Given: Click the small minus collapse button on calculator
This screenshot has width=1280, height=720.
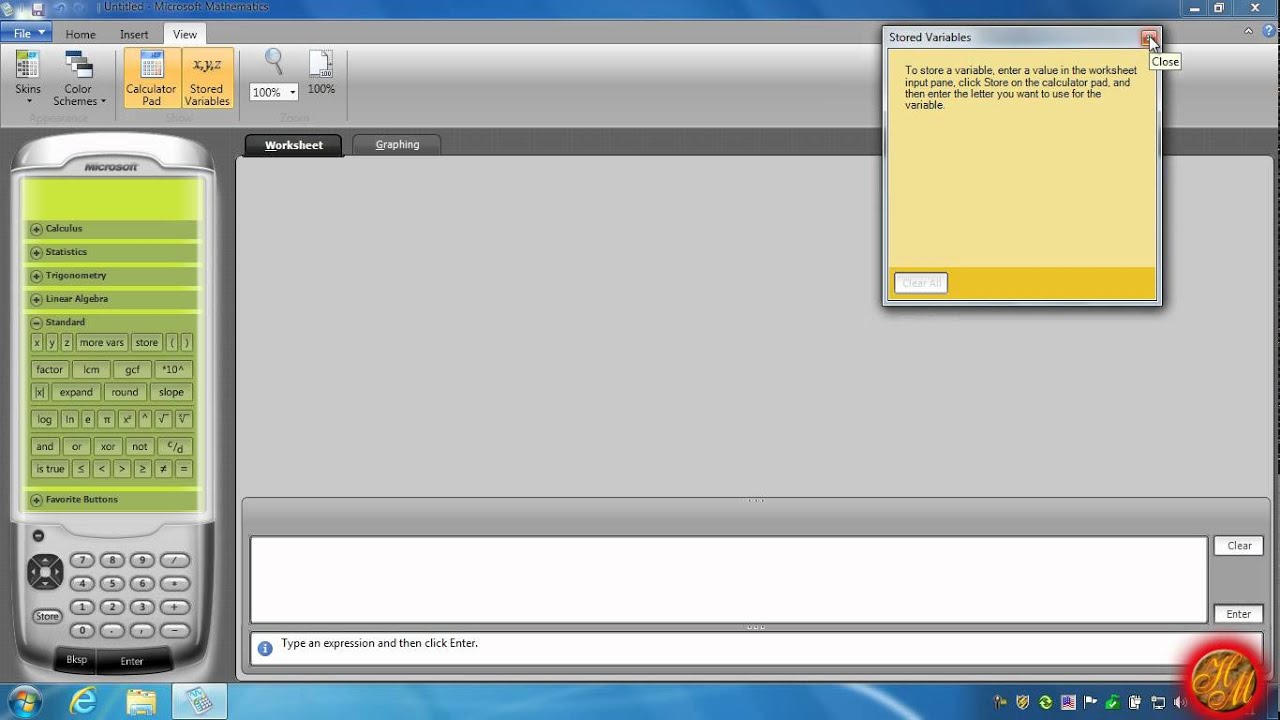Looking at the screenshot, I should click(38, 536).
